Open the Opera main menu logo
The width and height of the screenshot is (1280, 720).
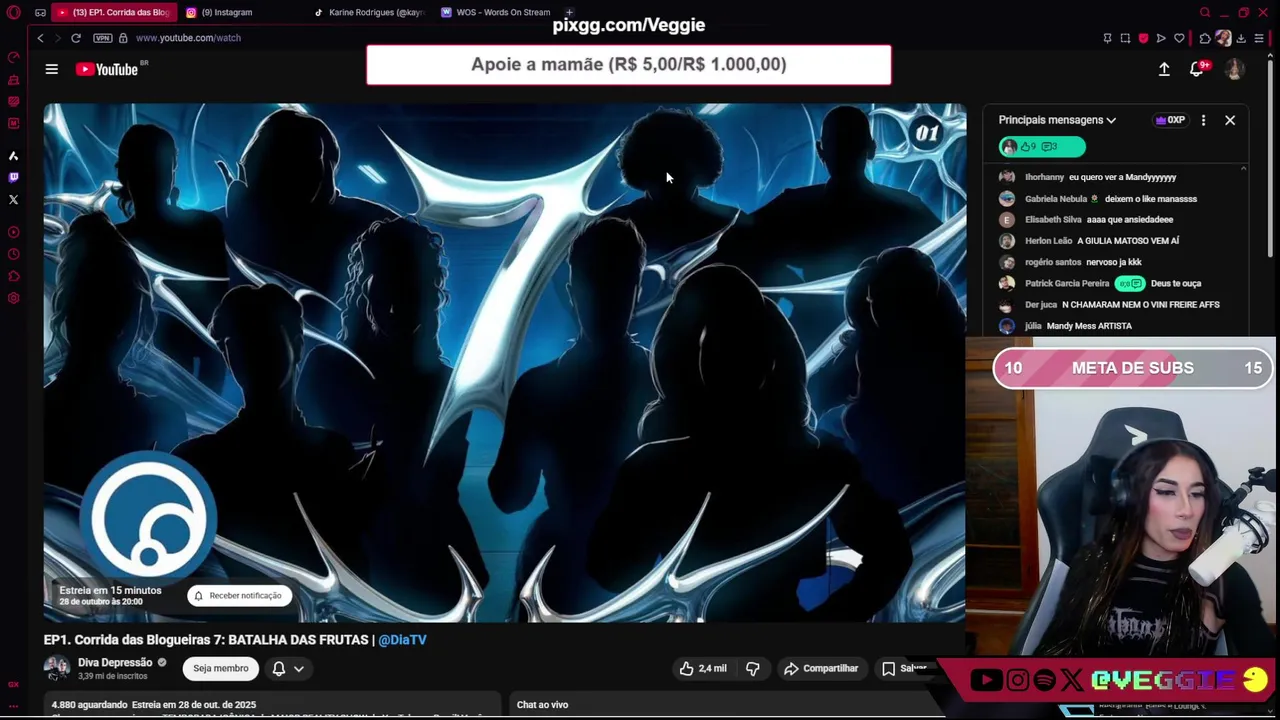point(13,12)
